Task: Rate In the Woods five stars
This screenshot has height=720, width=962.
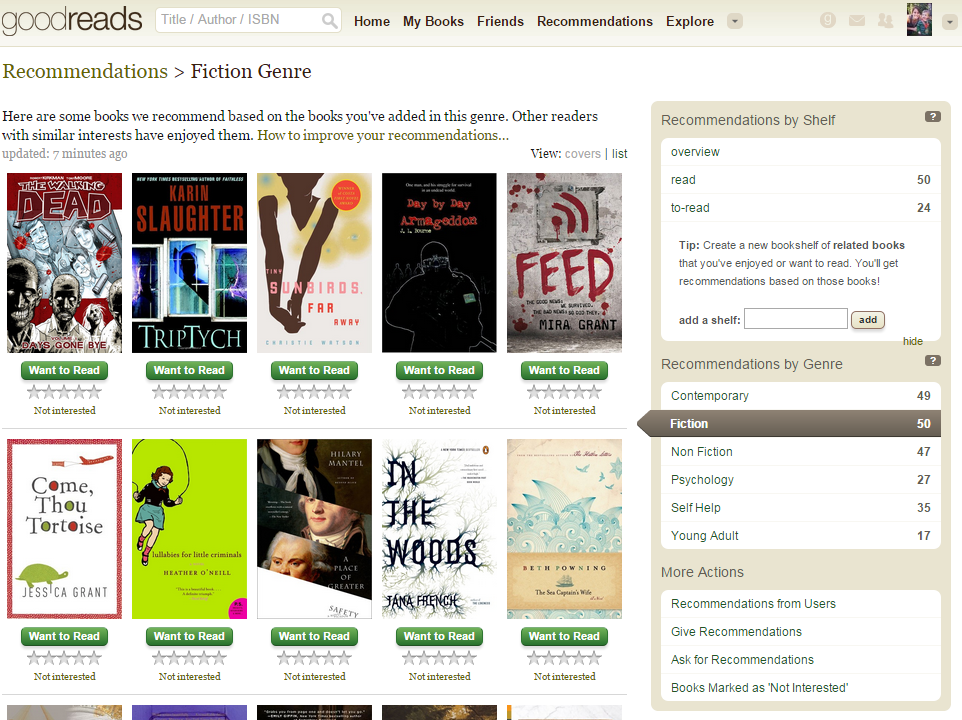Action: 469,658
